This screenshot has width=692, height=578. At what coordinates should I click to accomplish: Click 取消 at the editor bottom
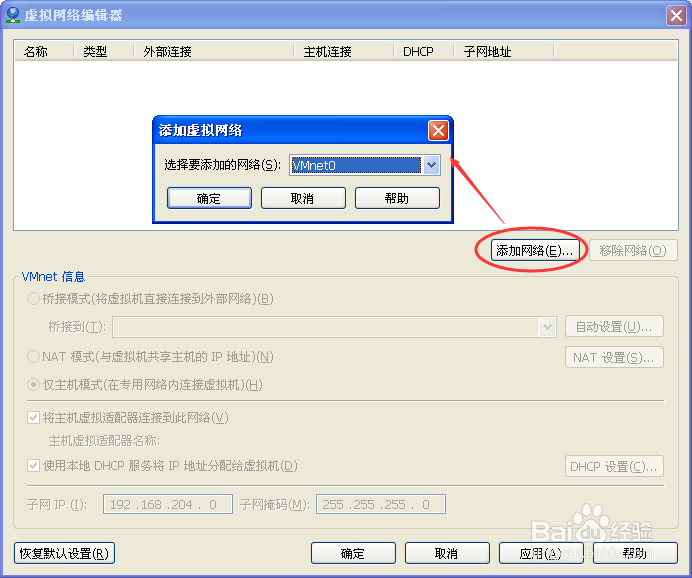pos(447,553)
